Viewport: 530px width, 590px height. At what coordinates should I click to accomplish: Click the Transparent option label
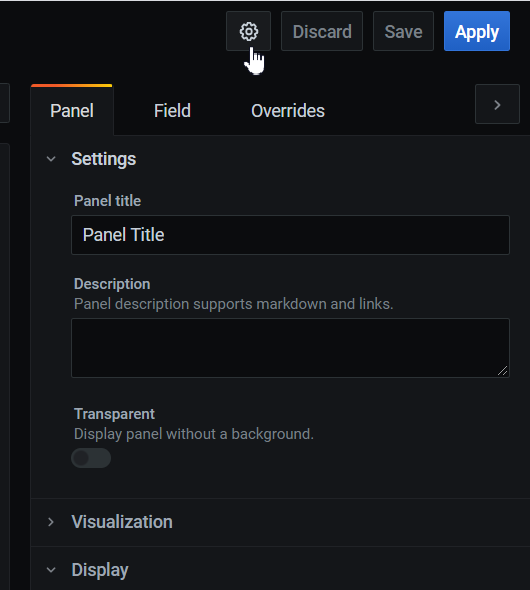tap(114, 414)
